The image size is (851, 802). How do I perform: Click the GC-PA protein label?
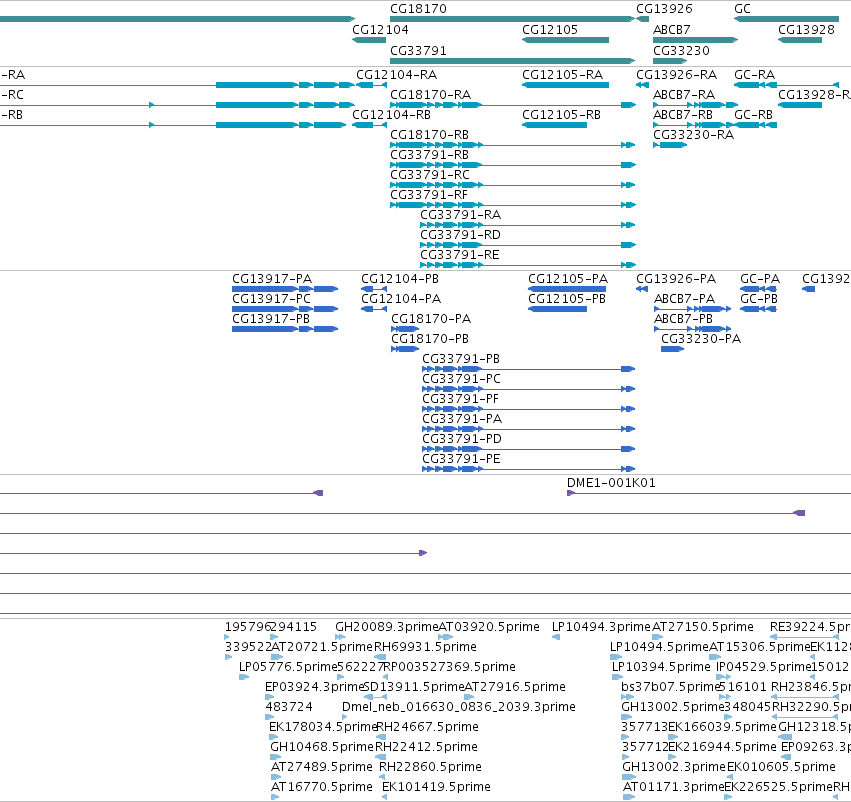pyautogui.click(x=760, y=279)
